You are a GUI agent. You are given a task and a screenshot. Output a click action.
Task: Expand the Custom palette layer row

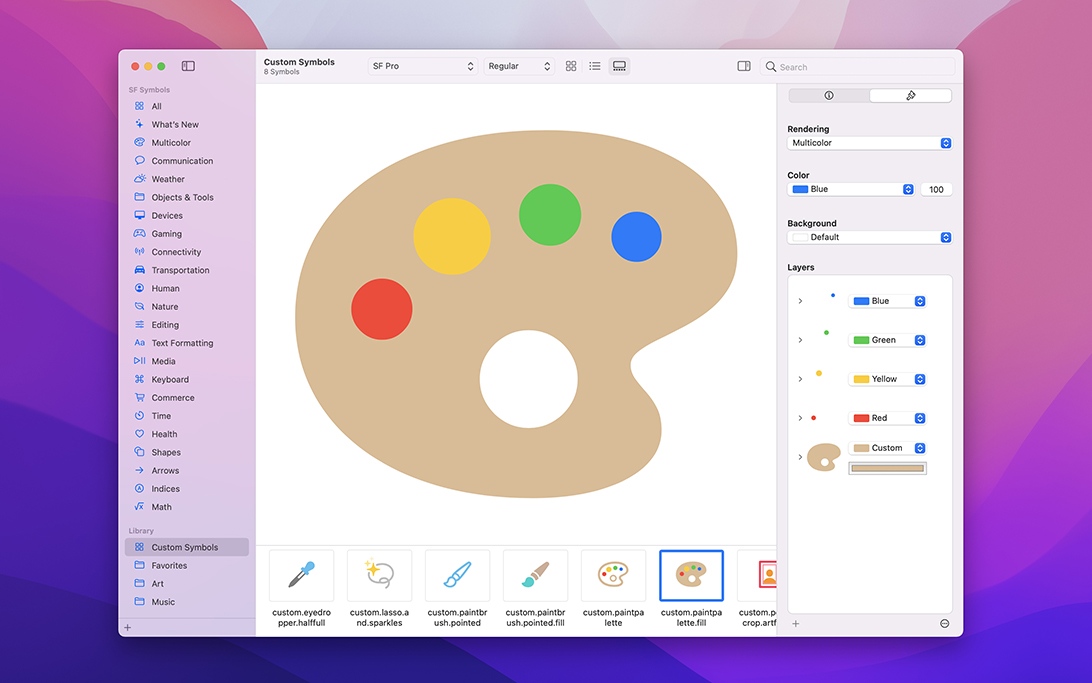coord(800,457)
